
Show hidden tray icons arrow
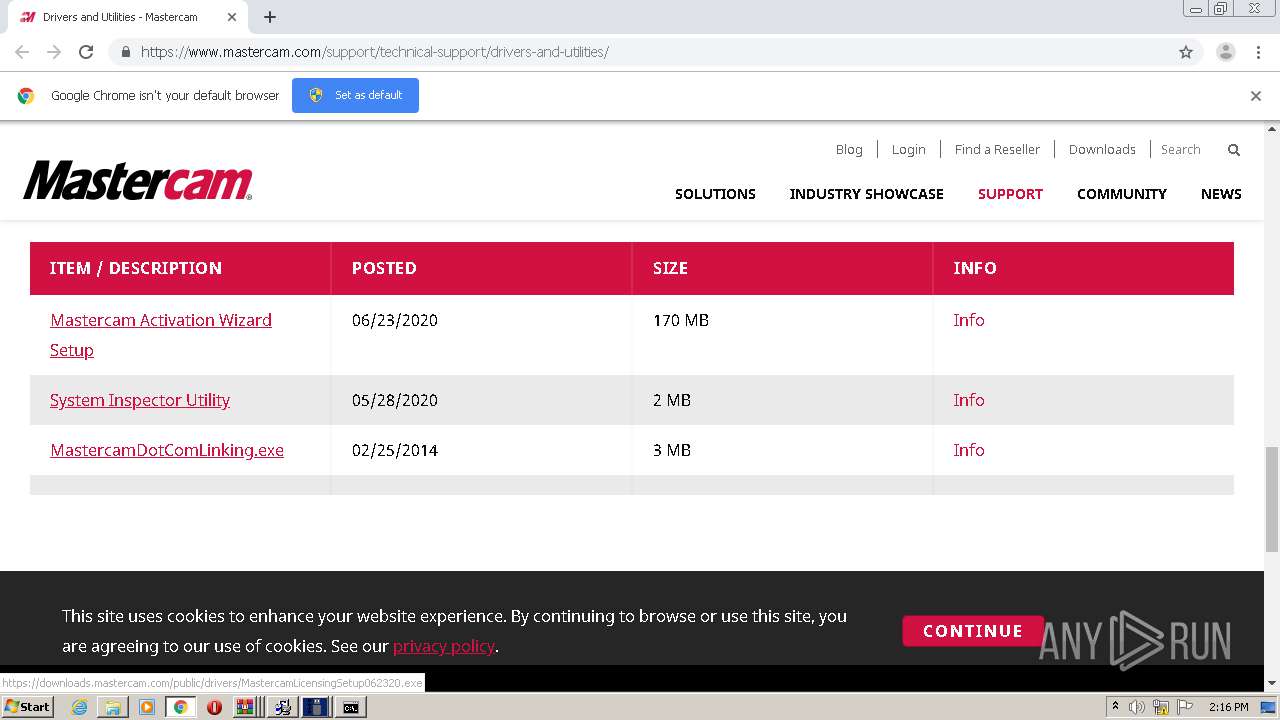pyautogui.click(x=1115, y=707)
